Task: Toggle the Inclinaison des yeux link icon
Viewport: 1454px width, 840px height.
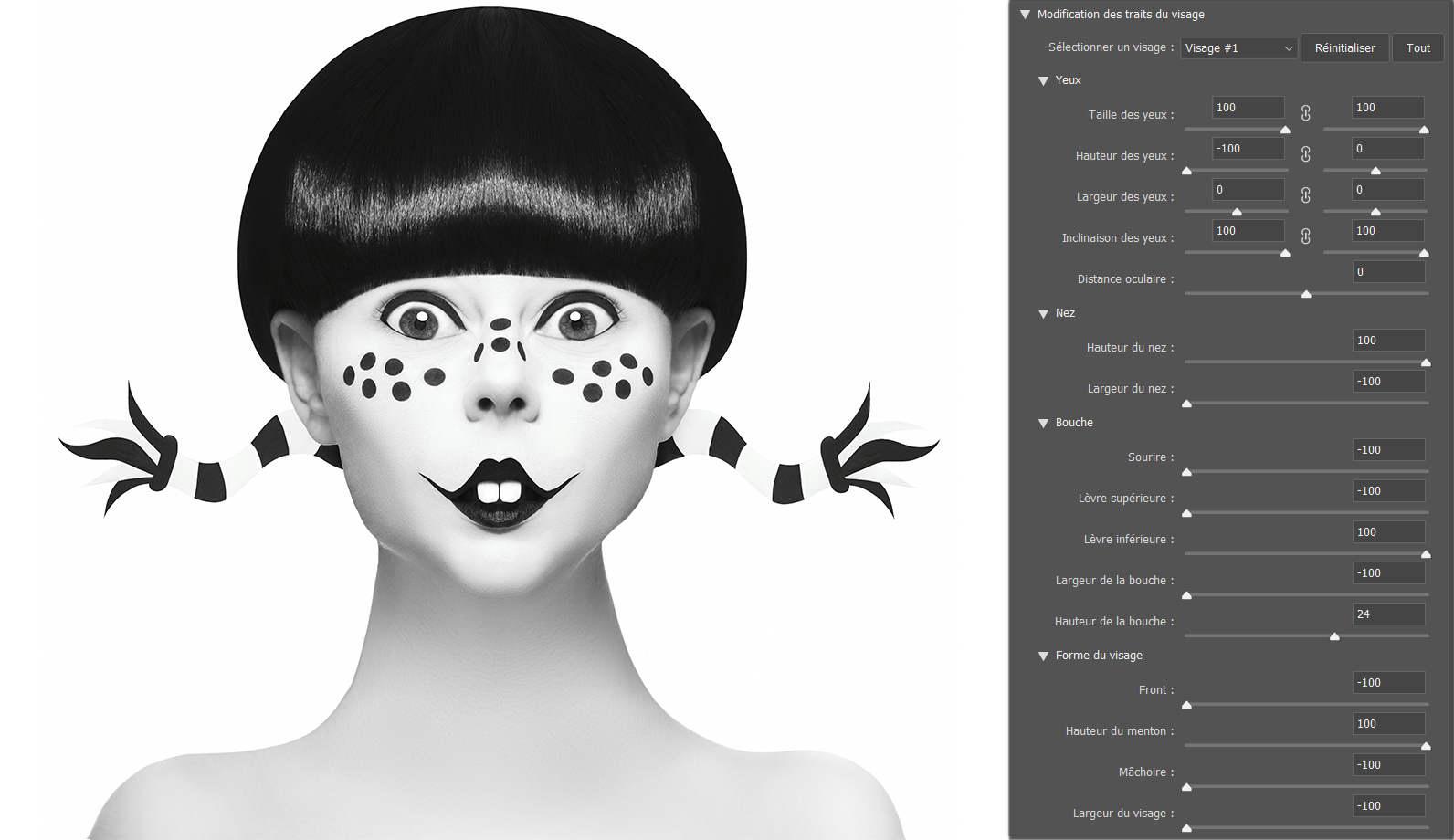Action: [x=1306, y=236]
